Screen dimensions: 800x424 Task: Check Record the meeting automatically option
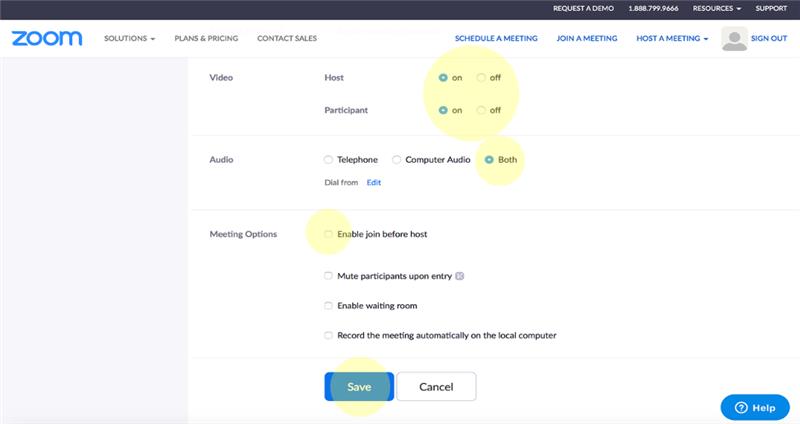(x=328, y=335)
